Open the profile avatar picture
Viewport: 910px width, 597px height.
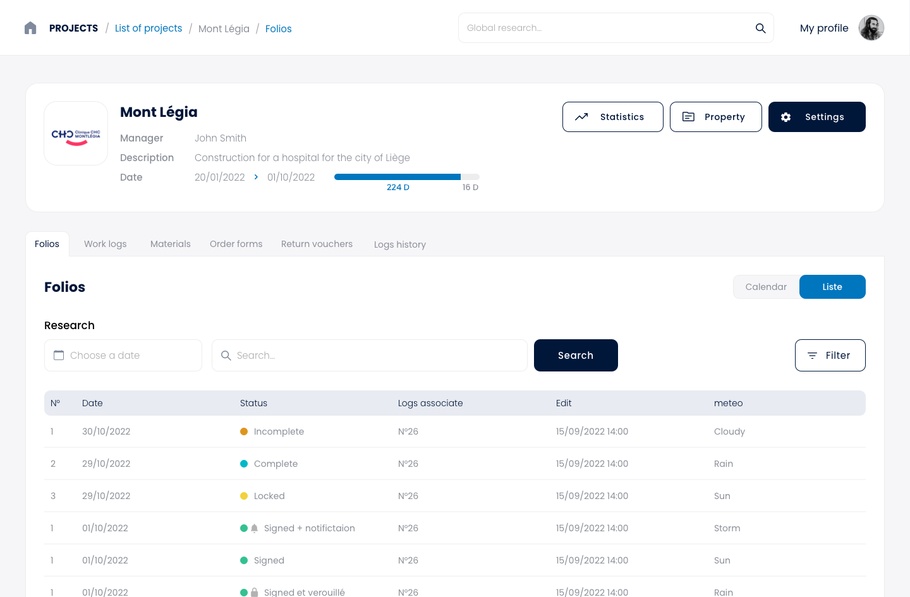click(871, 28)
